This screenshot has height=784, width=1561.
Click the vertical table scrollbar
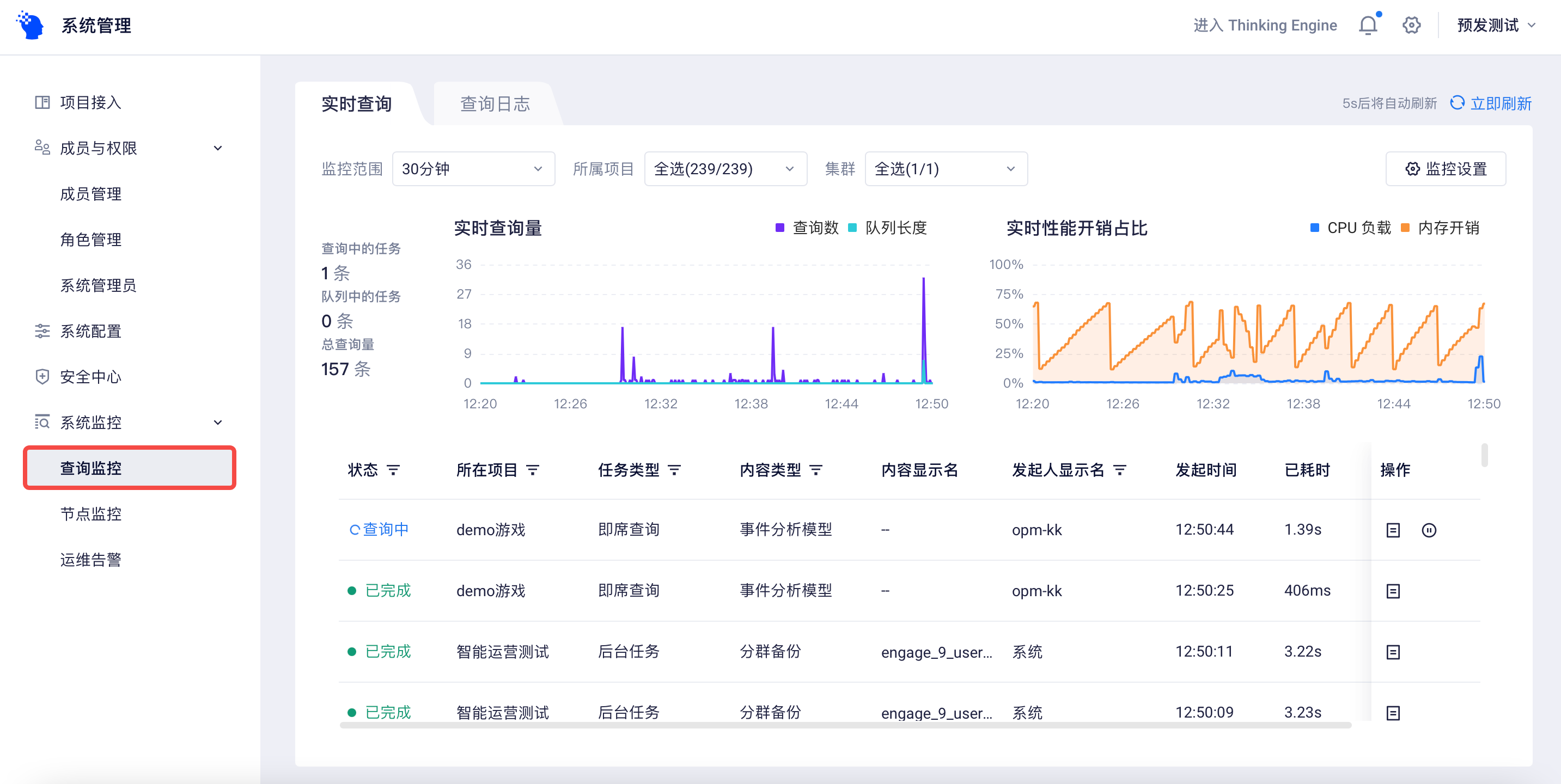pyautogui.click(x=1484, y=455)
